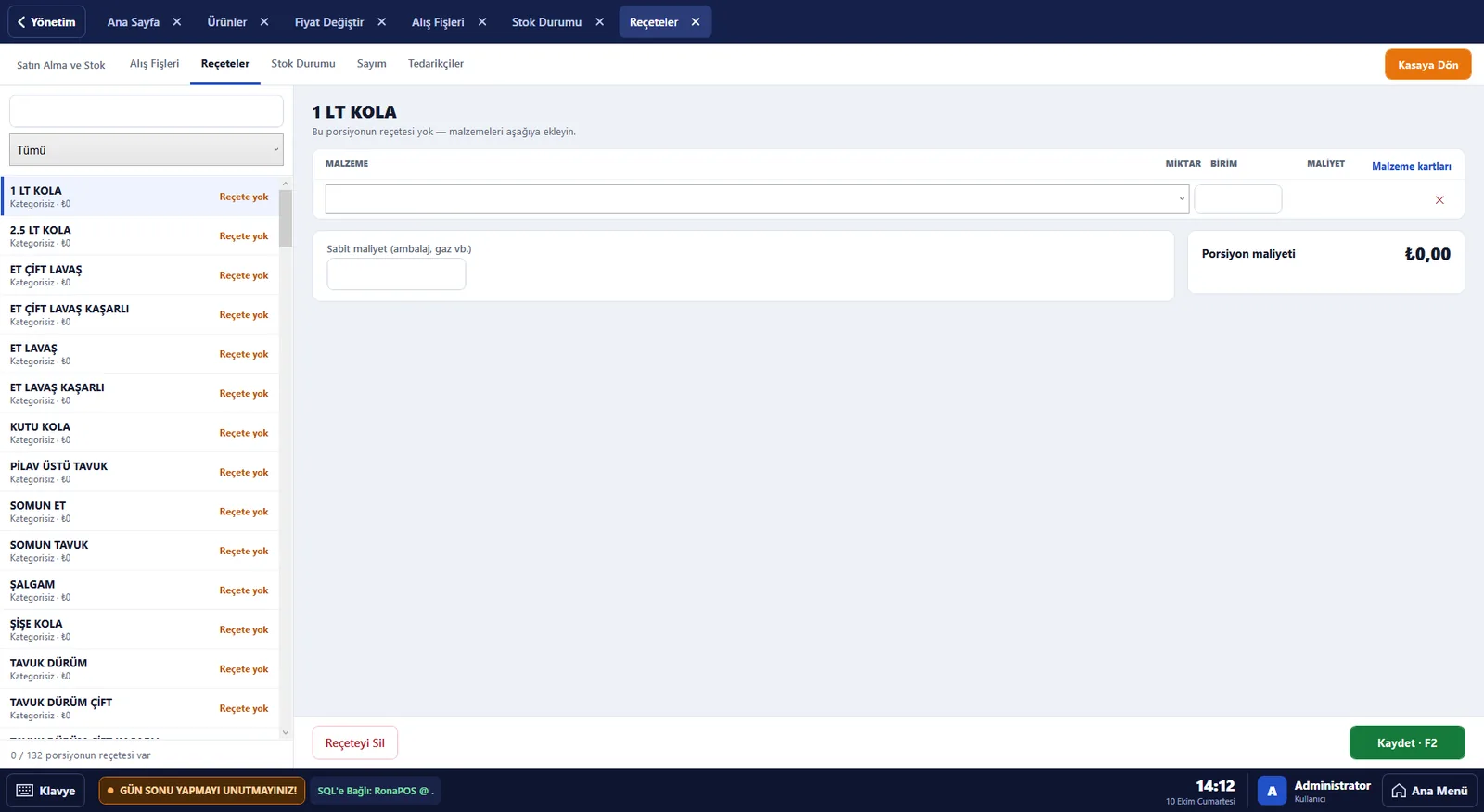Viewport: 1484px width, 812px height.
Task: Open the Tedarikçiler sub-tab
Action: point(436,64)
